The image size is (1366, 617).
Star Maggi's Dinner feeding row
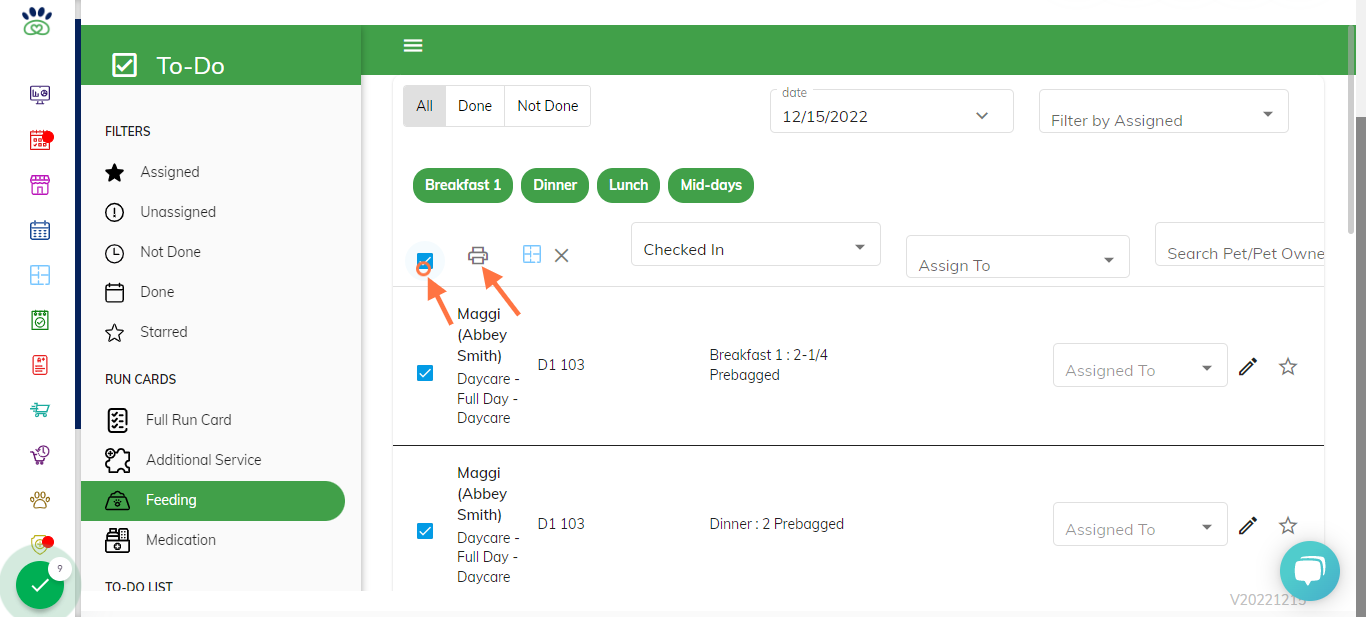[x=1288, y=526]
